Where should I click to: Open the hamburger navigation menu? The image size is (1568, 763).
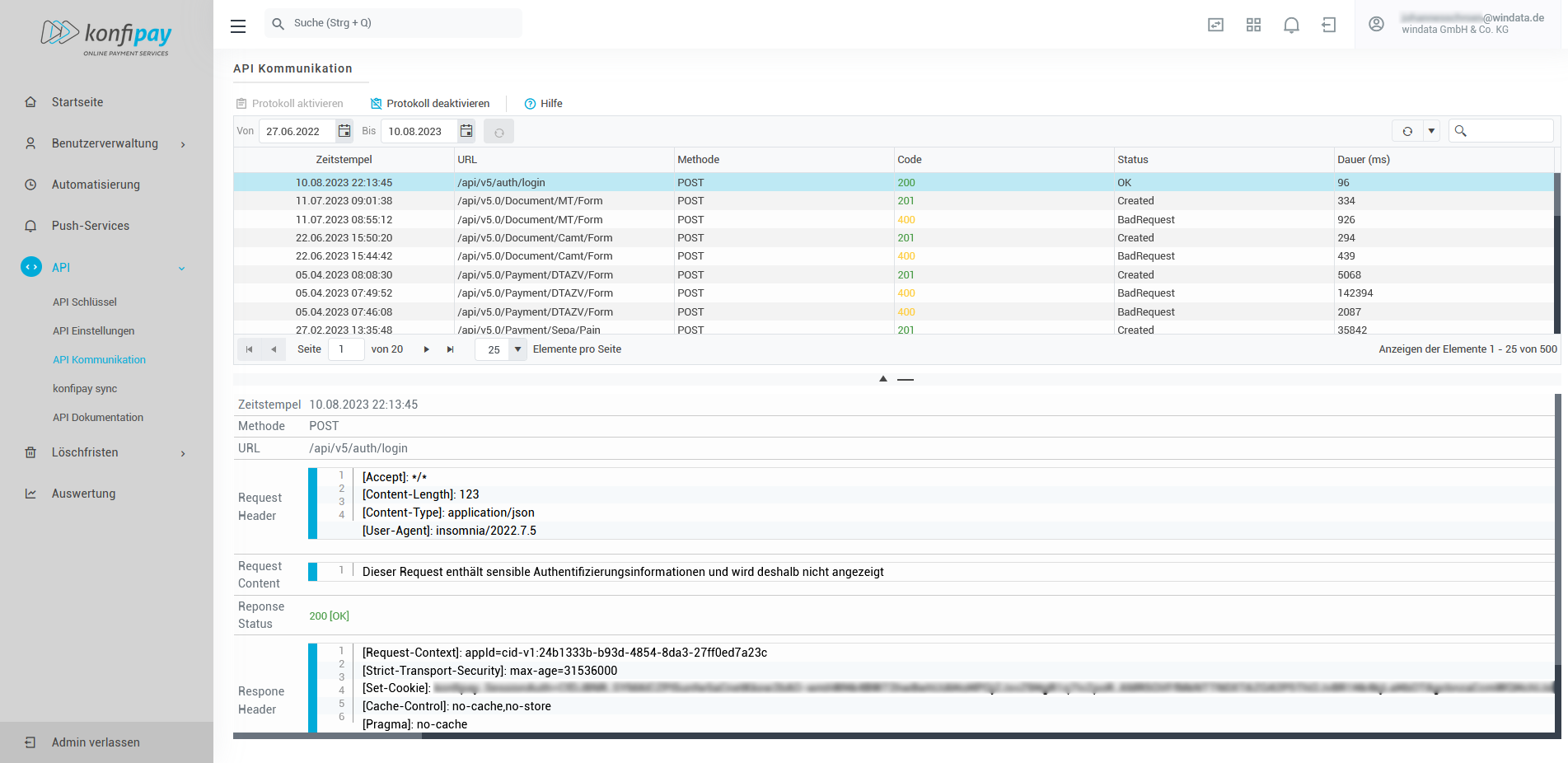click(238, 26)
